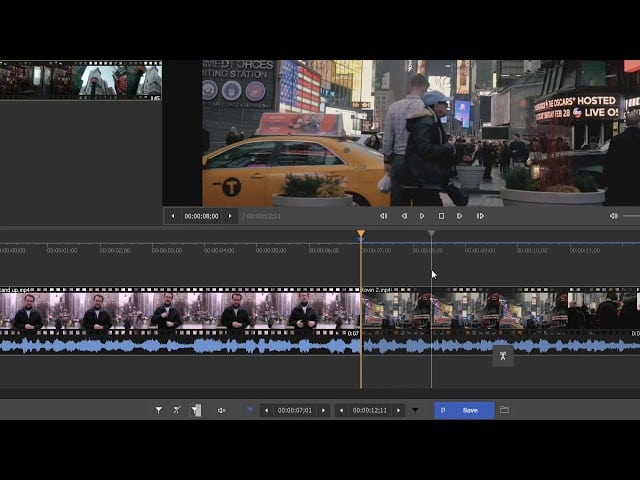Step one frame forward in preview
This screenshot has height=480, width=640.
click(460, 216)
